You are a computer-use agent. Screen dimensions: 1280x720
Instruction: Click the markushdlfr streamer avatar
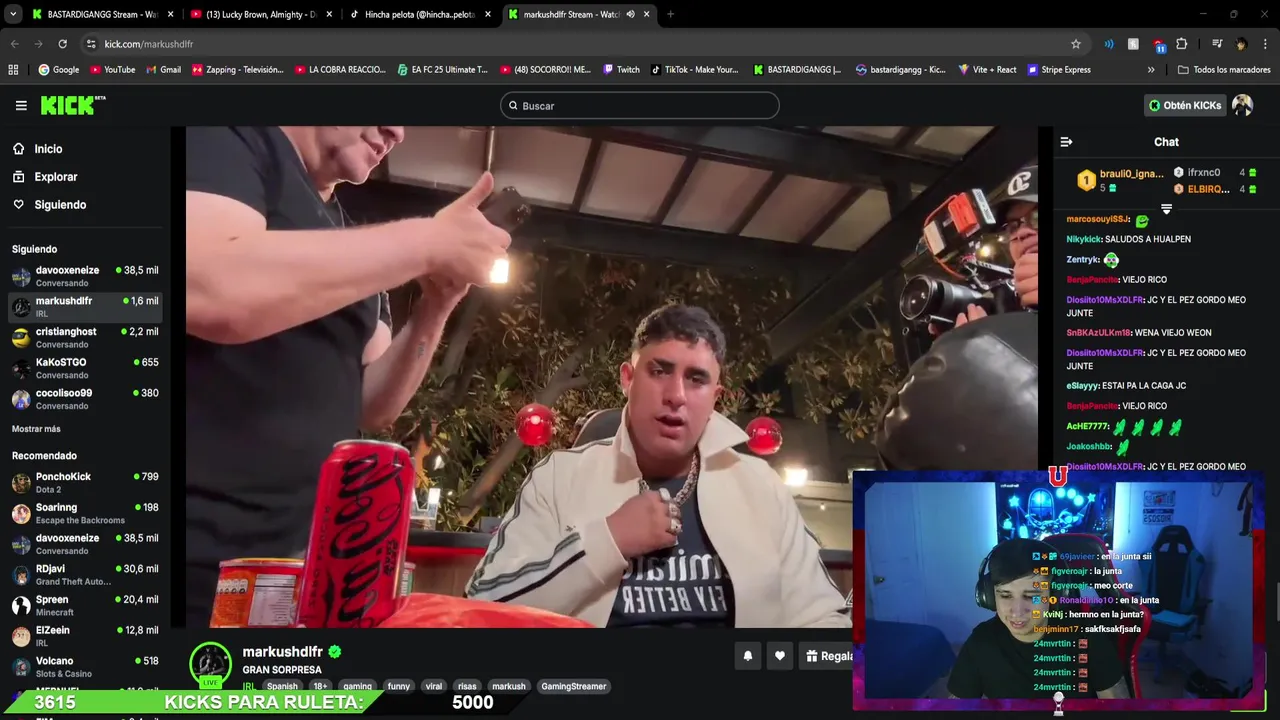coord(210,664)
